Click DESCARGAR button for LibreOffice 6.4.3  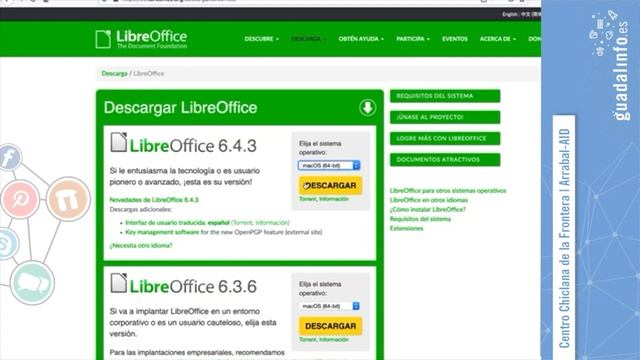click(331, 186)
